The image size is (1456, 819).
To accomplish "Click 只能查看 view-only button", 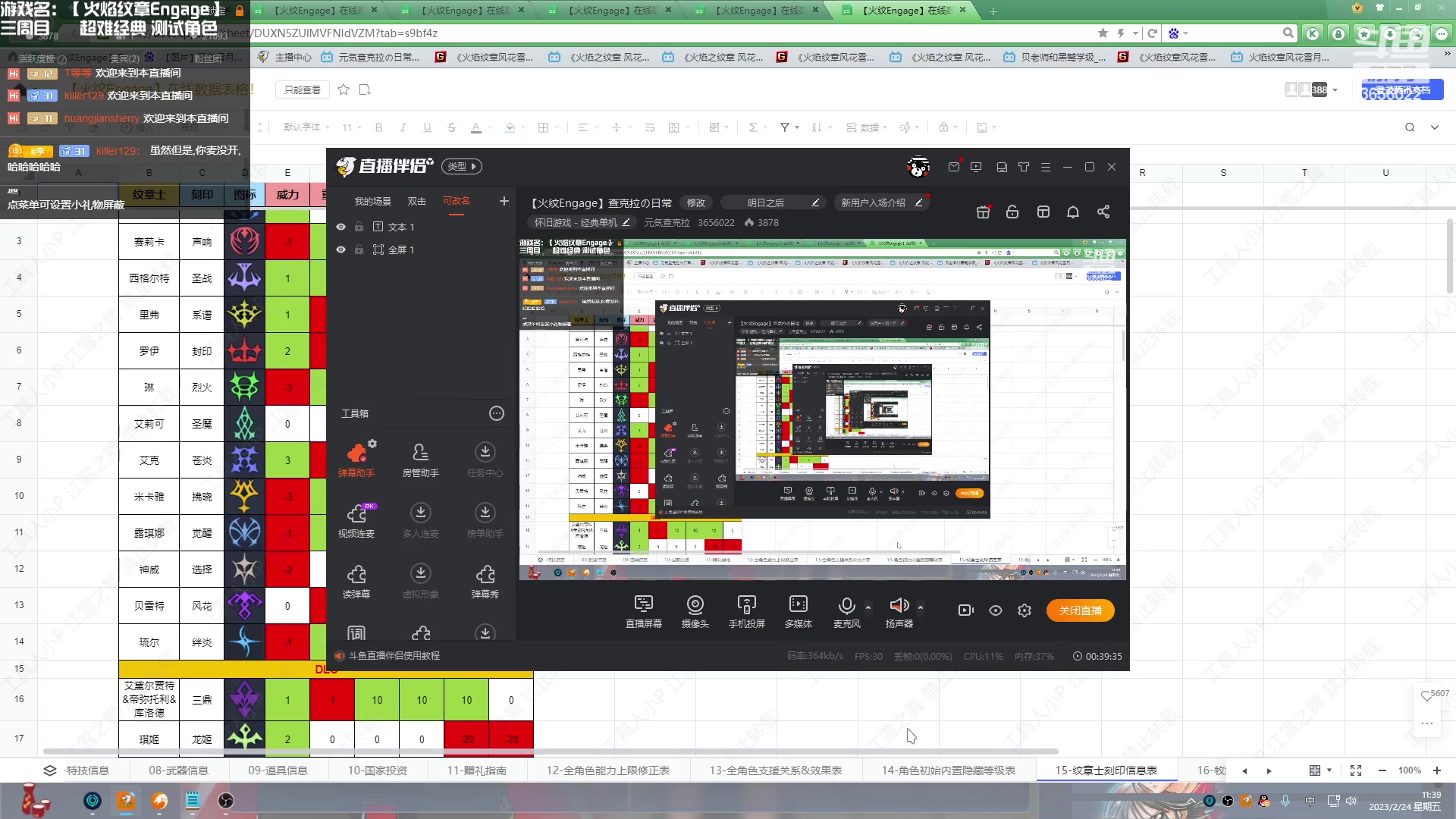I will (302, 89).
